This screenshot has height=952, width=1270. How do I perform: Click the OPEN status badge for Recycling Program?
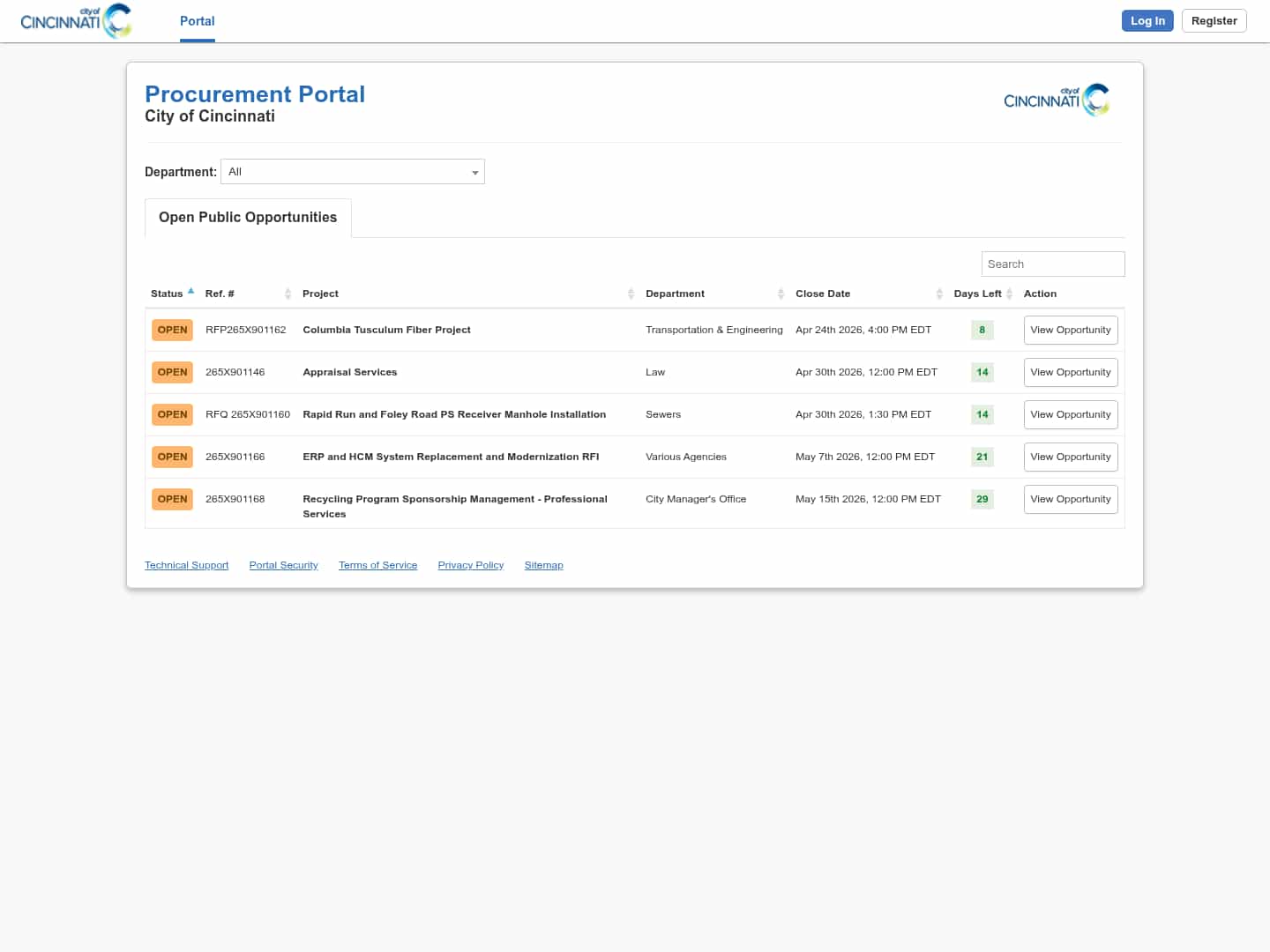[172, 499]
